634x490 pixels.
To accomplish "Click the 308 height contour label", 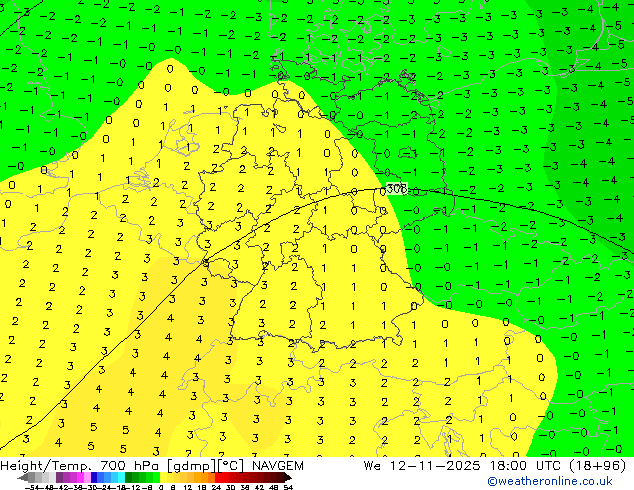I will pos(396,188).
